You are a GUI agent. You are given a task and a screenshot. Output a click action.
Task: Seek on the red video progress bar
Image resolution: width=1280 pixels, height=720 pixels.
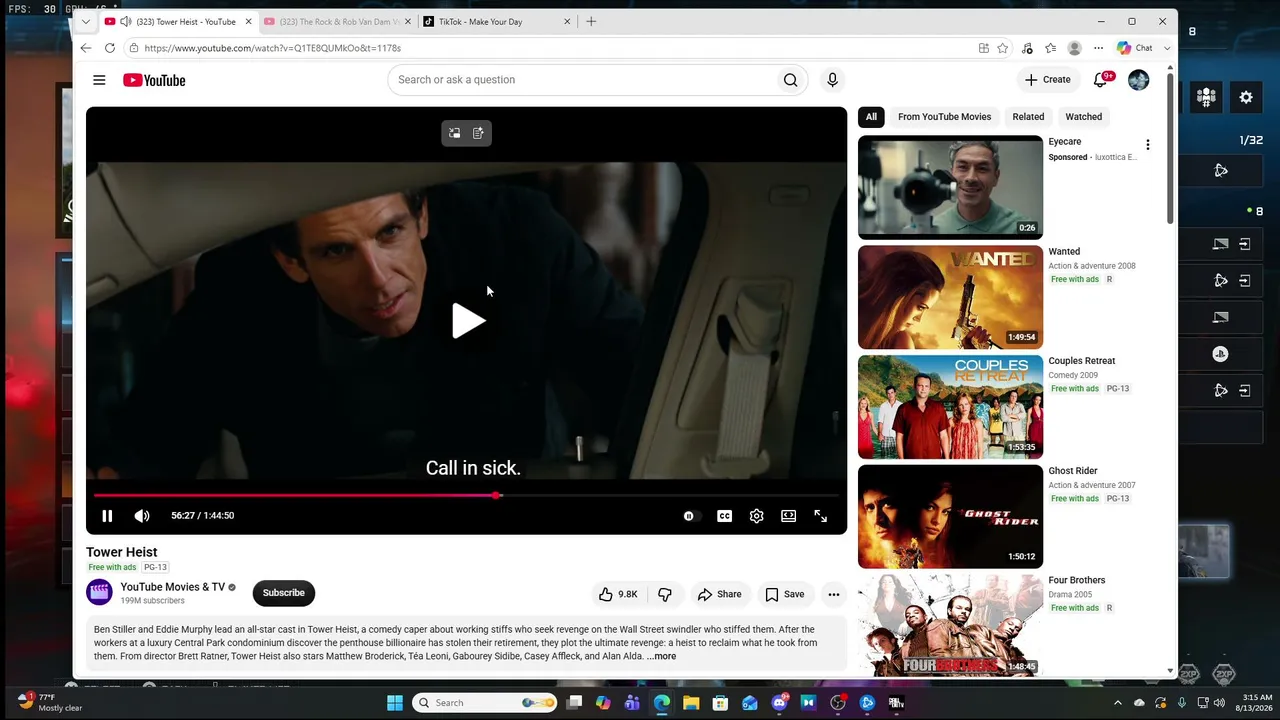pyautogui.click(x=466, y=495)
